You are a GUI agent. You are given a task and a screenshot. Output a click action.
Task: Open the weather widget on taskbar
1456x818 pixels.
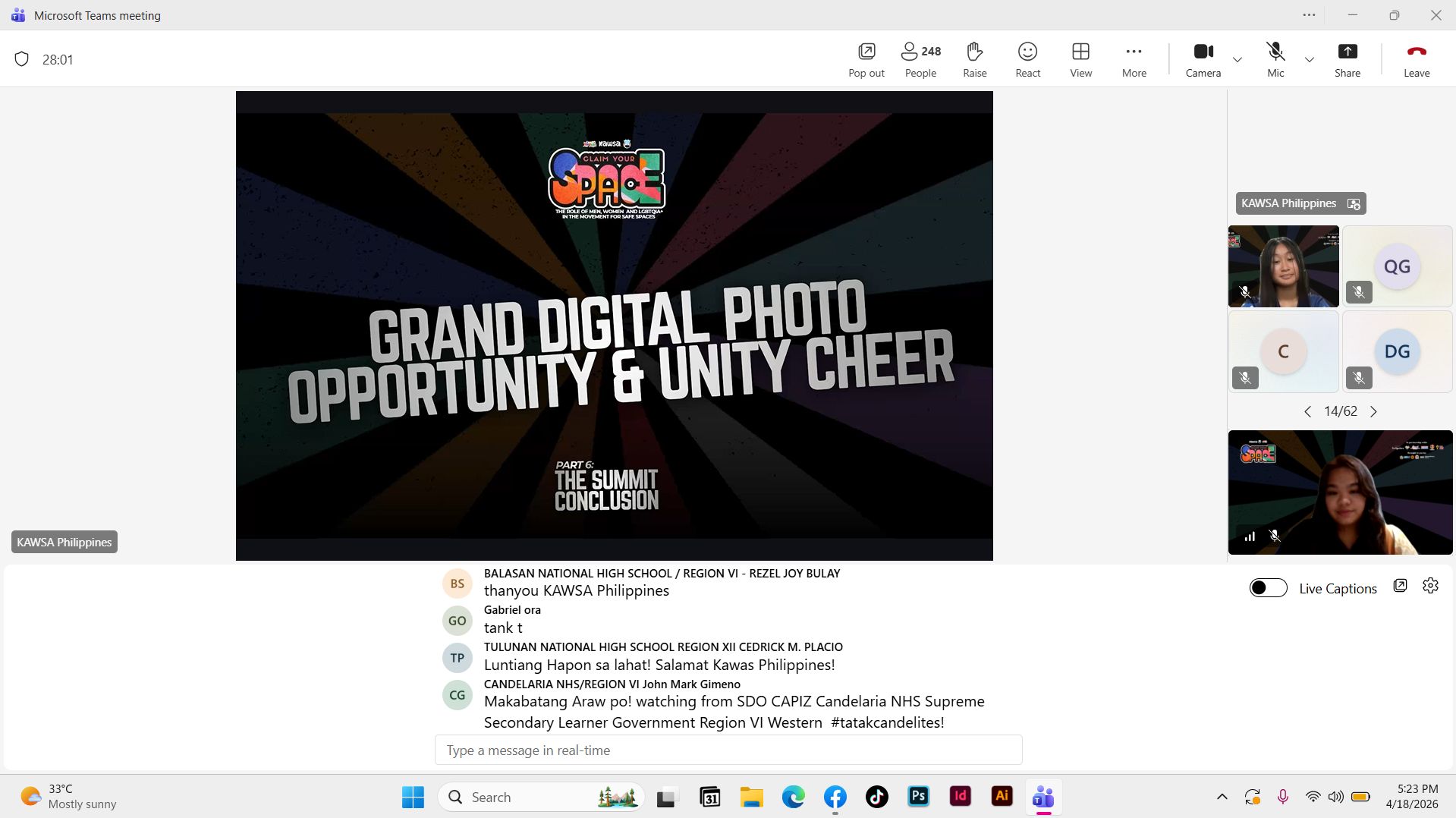point(68,797)
